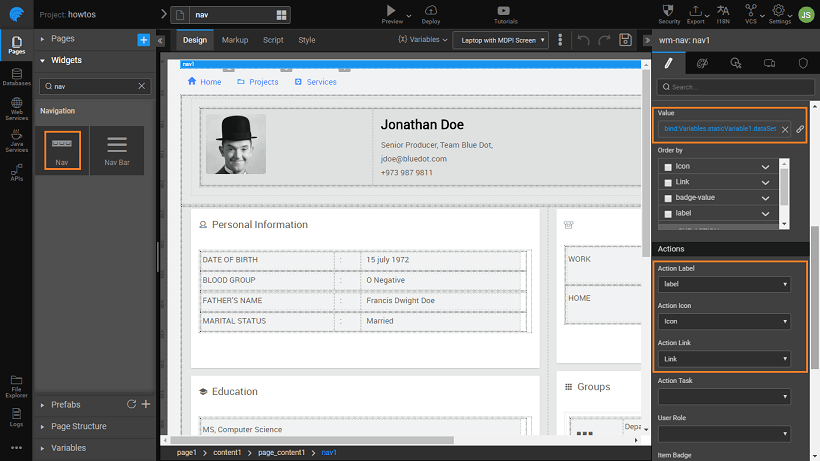Image resolution: width=820 pixels, height=461 pixels.
Task: Check the Icon order-by checkbox
Action: point(667,166)
